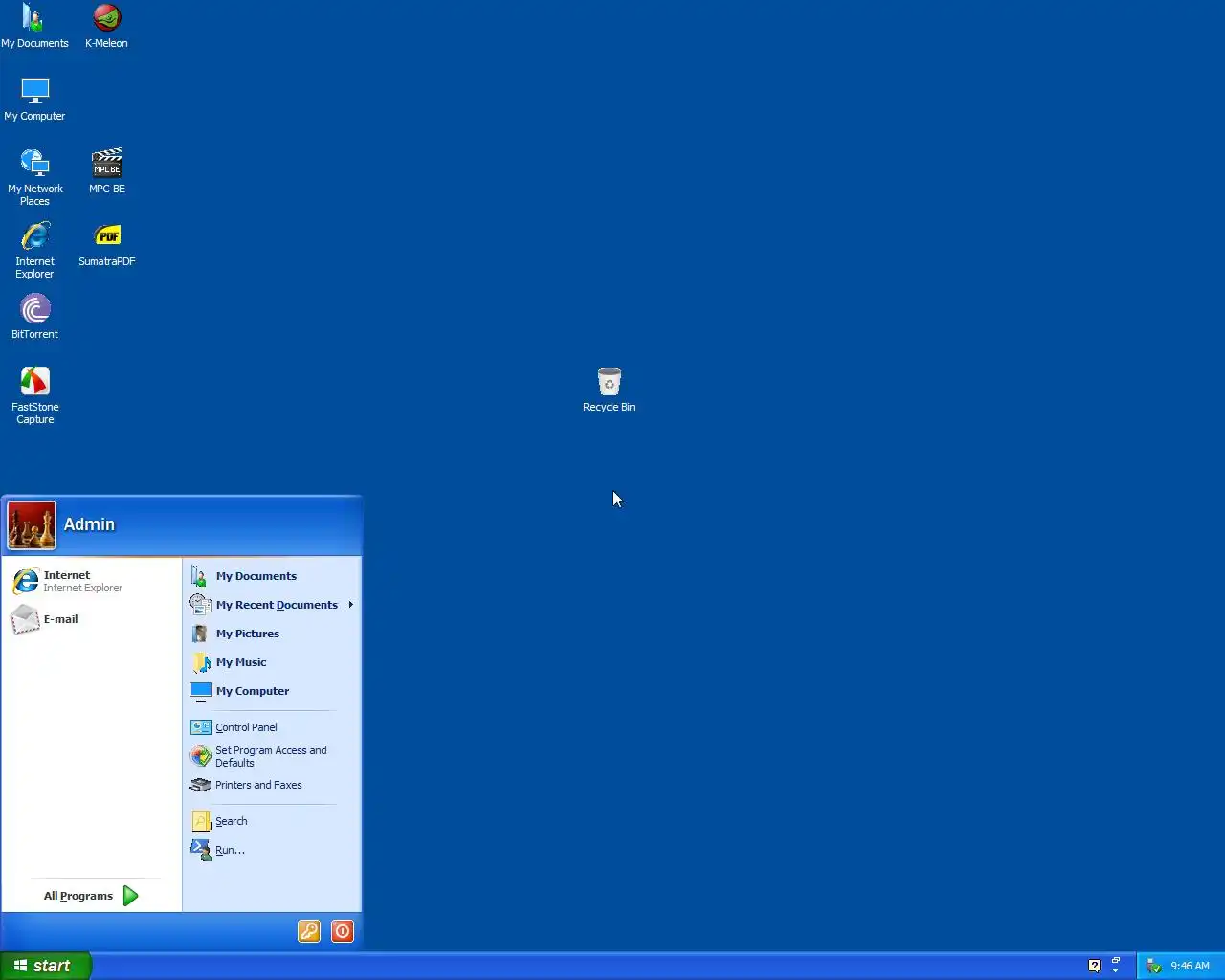
Task: Open Printers and Faxes
Action: point(272,785)
